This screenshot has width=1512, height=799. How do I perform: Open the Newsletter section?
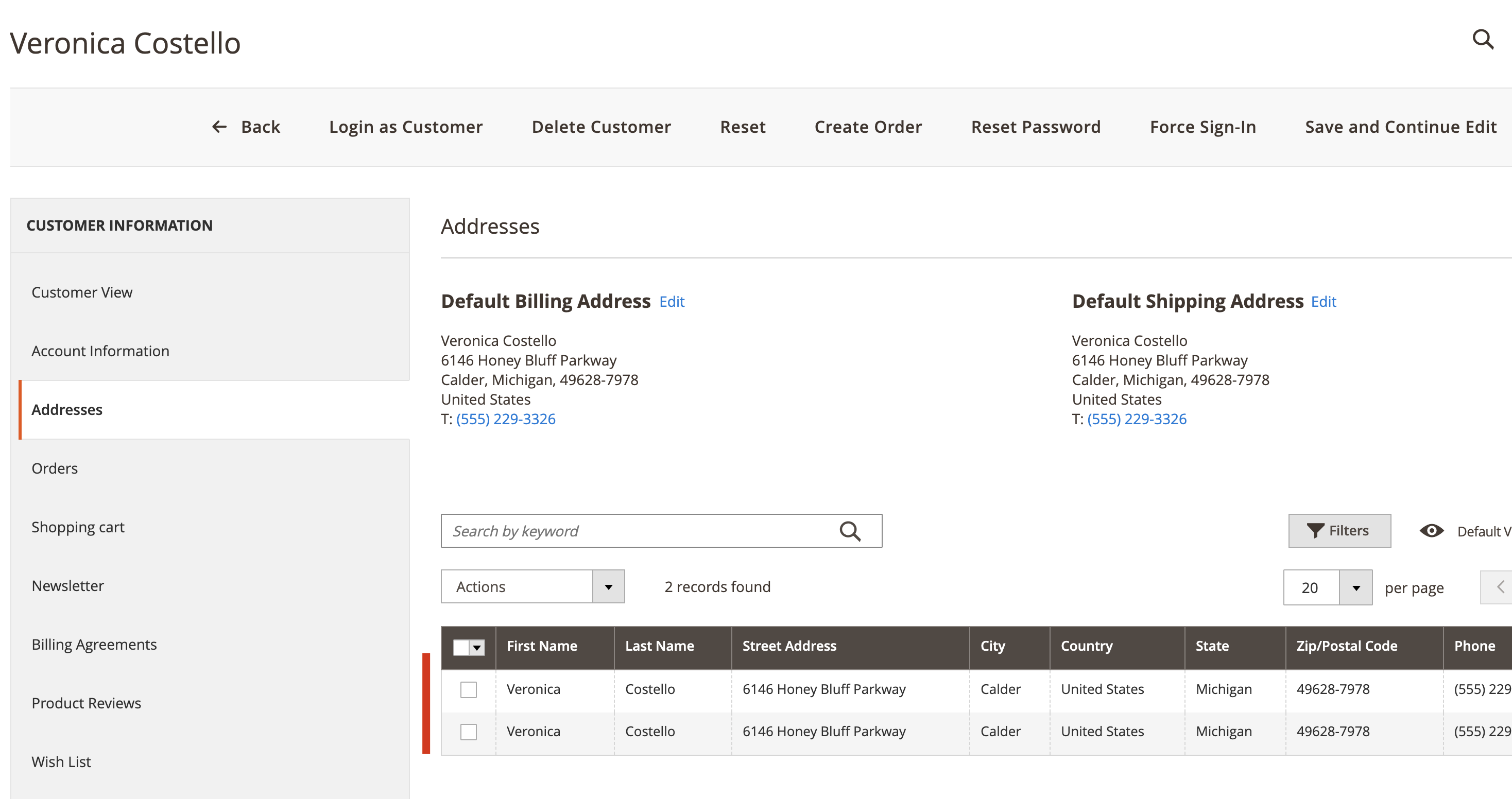(x=67, y=585)
